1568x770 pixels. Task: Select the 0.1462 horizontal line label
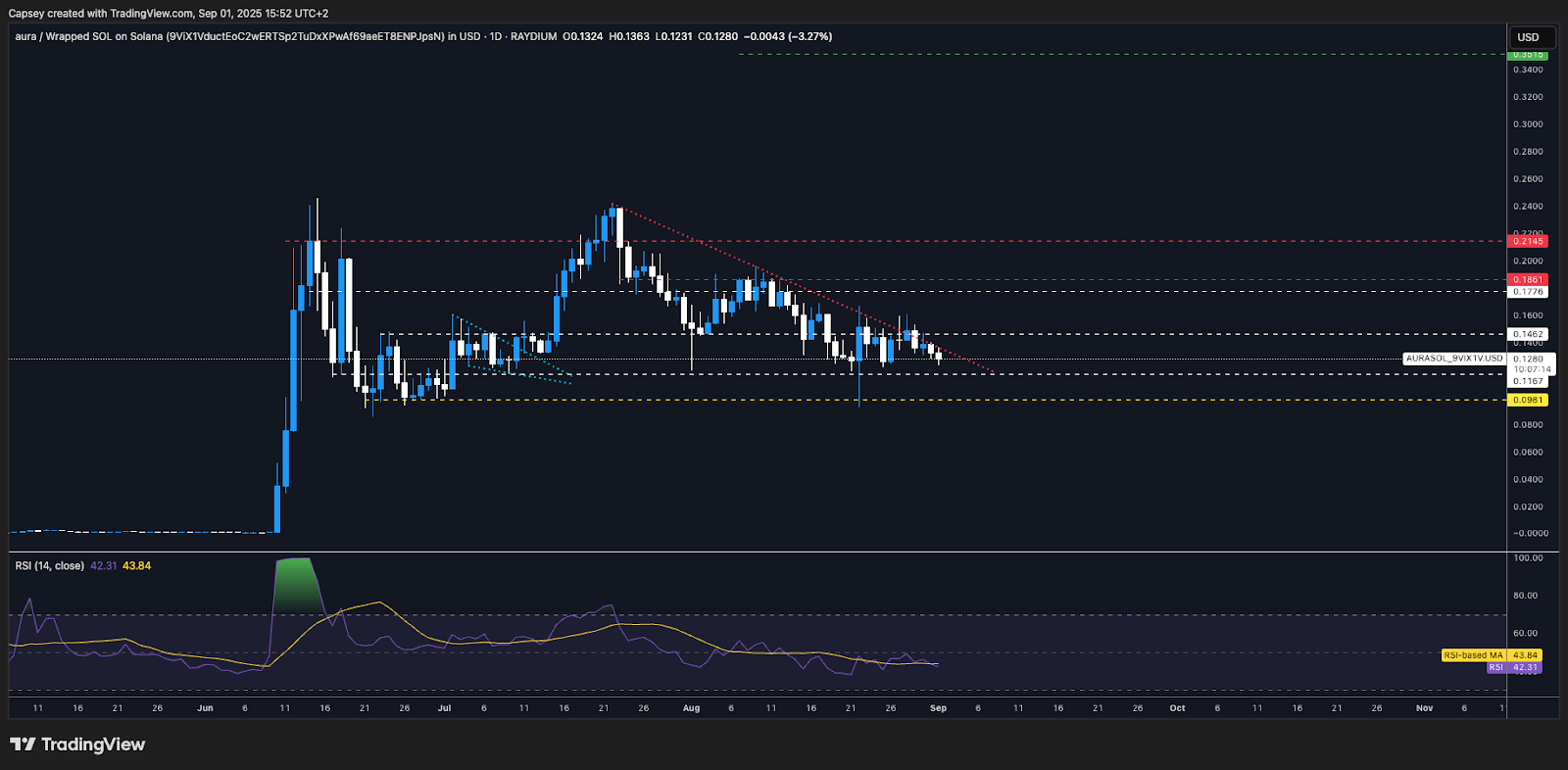tap(1528, 334)
